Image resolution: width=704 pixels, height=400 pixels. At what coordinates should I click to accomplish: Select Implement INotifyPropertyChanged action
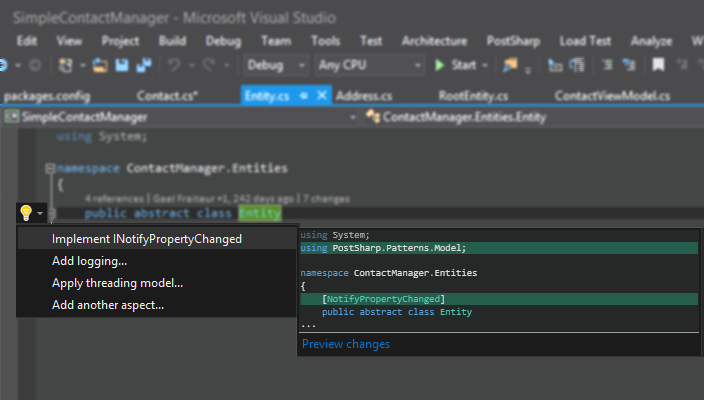tap(147, 239)
